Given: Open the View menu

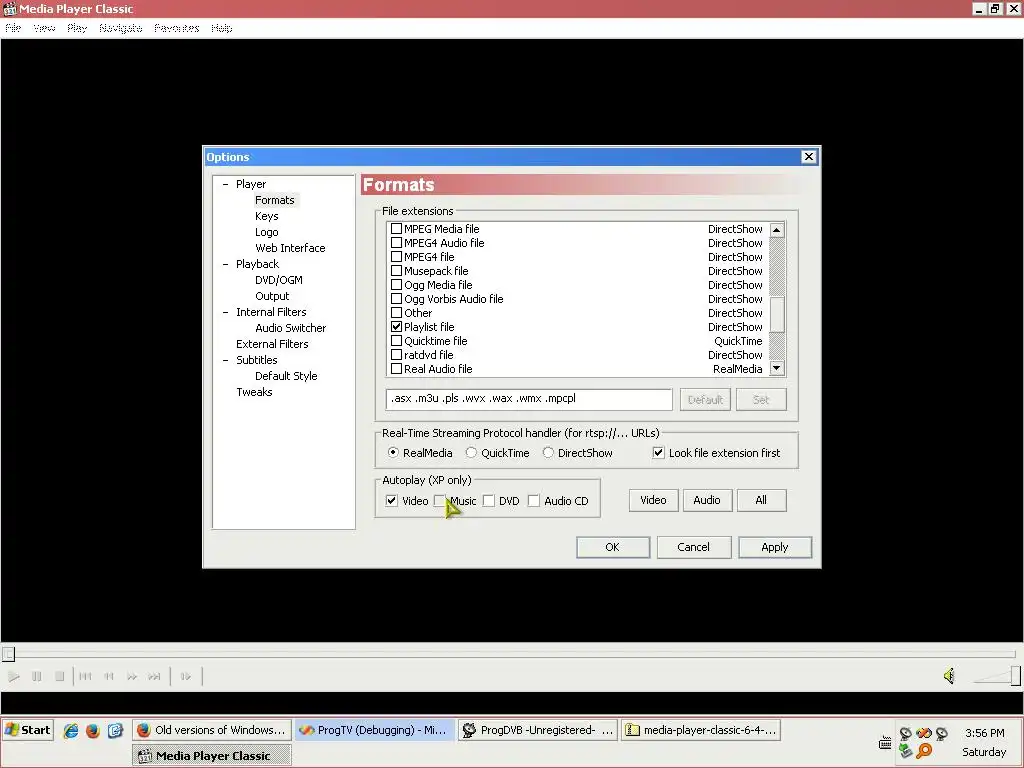Looking at the screenshot, I should [44, 28].
